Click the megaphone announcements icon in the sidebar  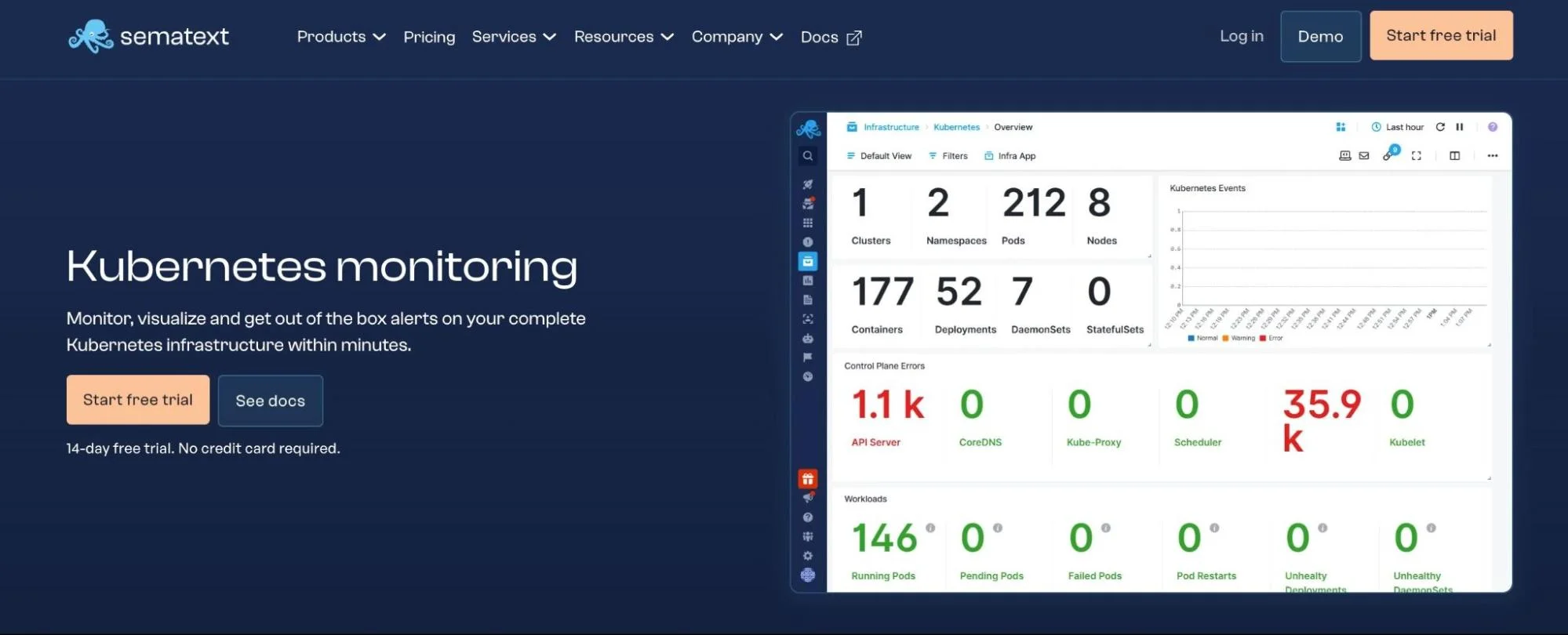coord(808,498)
